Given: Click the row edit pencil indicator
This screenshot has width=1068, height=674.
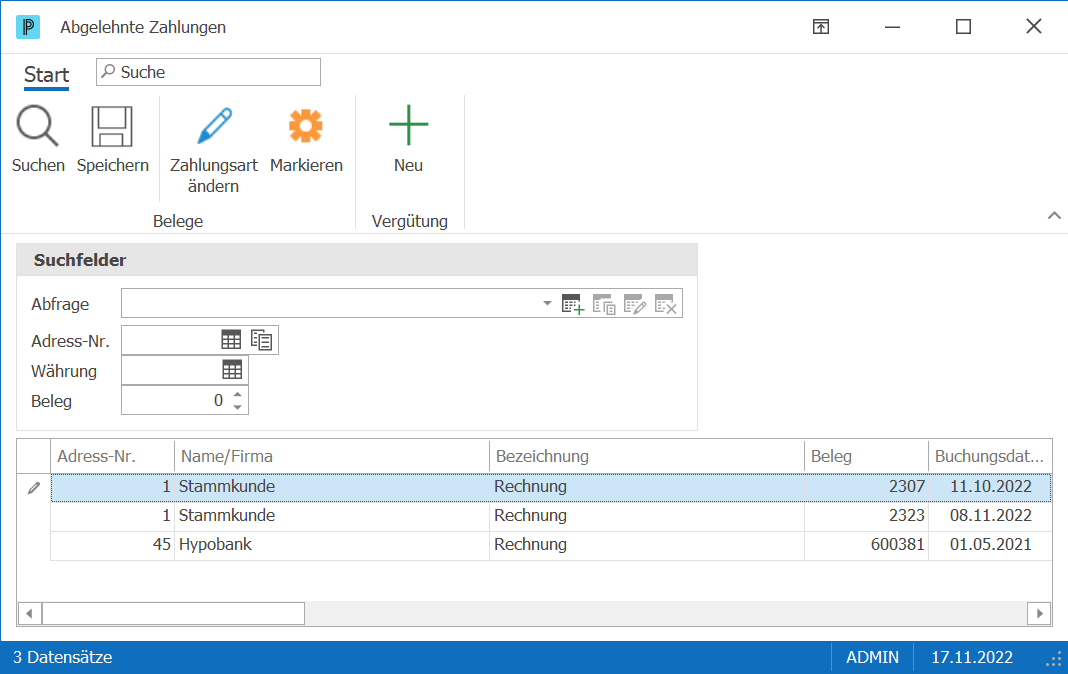Looking at the screenshot, I should click(x=33, y=488).
